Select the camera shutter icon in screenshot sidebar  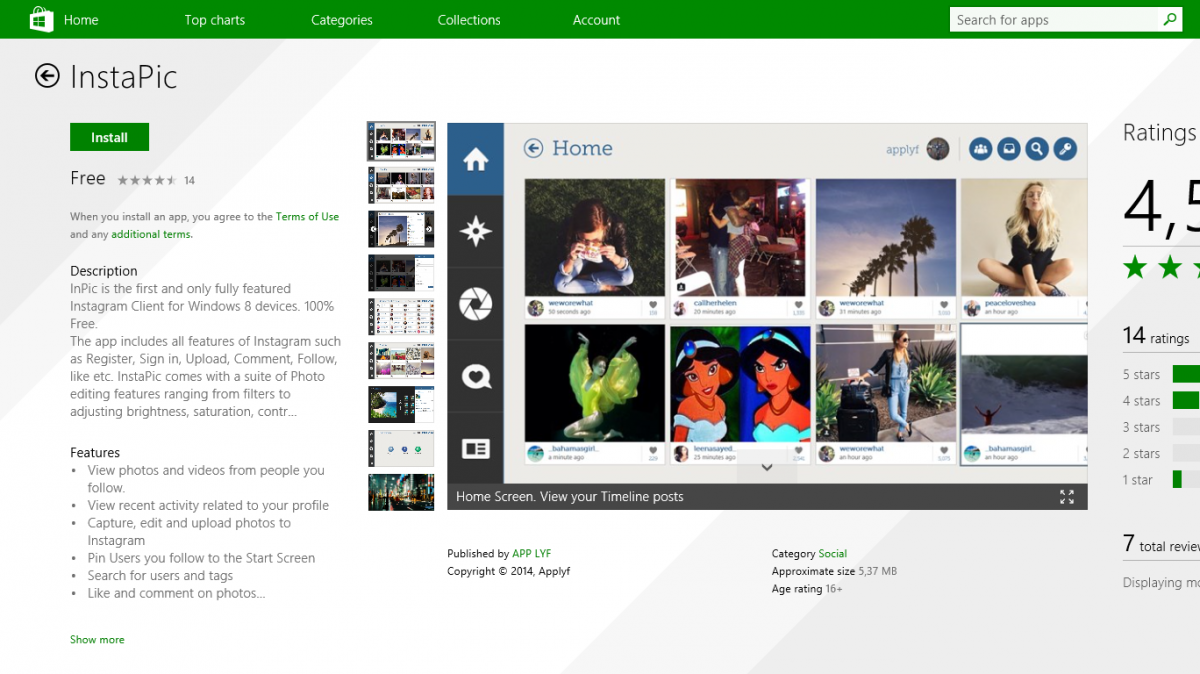tap(475, 304)
